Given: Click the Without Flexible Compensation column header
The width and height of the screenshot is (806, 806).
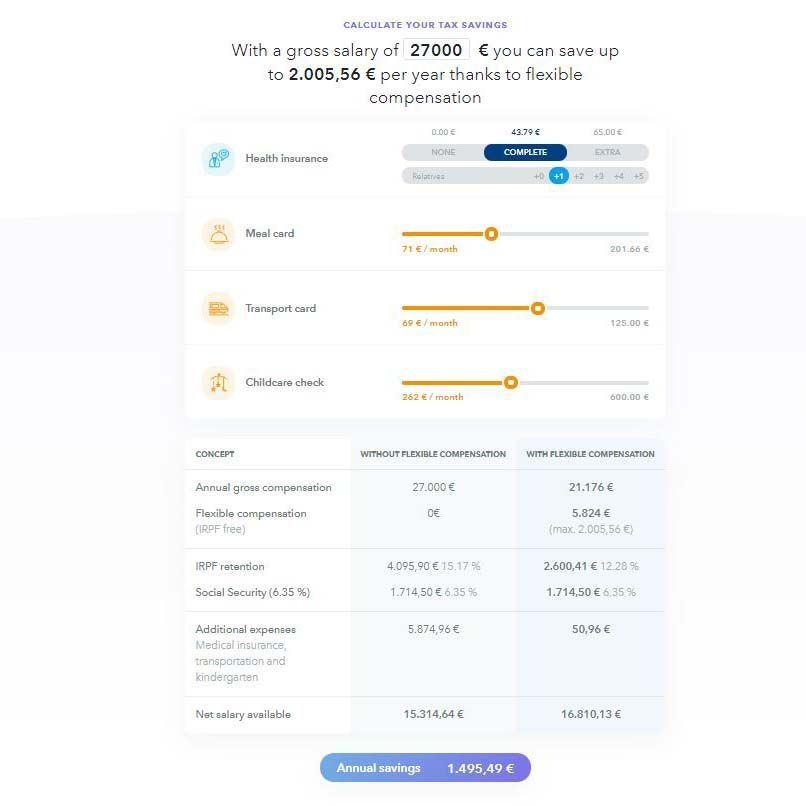Looking at the screenshot, I should pyautogui.click(x=433, y=454).
